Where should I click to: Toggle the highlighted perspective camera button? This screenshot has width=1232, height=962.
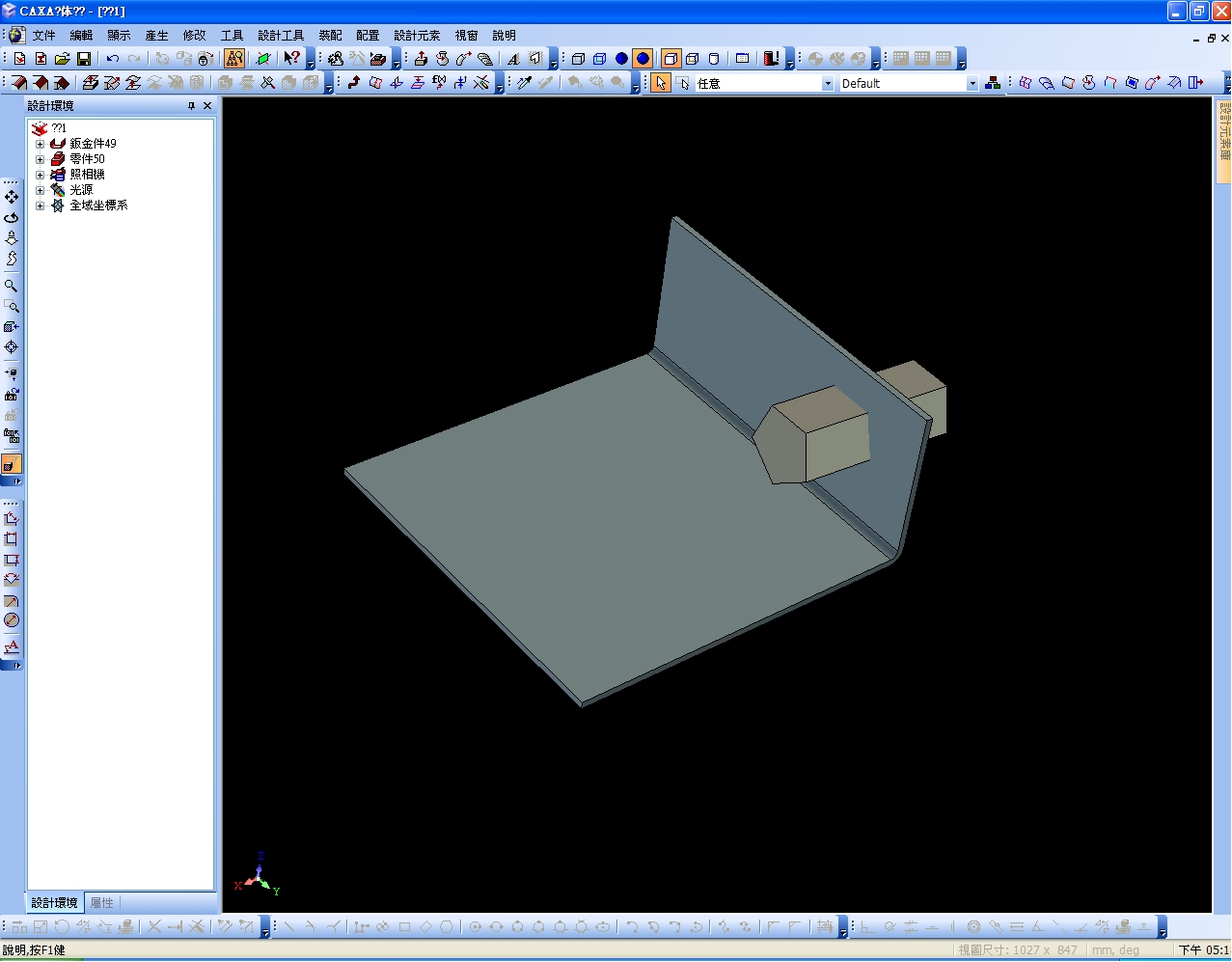coord(12,464)
